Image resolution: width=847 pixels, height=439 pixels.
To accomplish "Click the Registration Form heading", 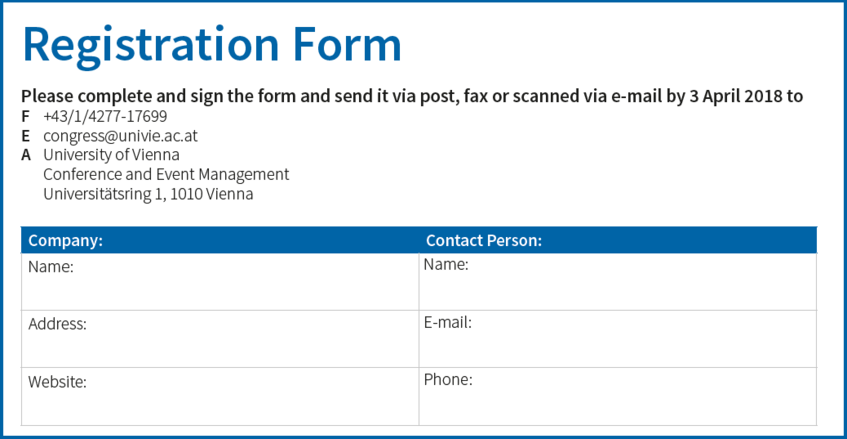I will (212, 45).
